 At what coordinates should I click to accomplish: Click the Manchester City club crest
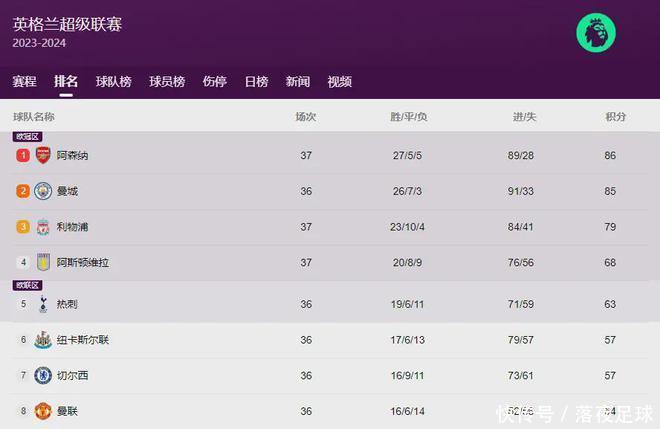coord(43,191)
